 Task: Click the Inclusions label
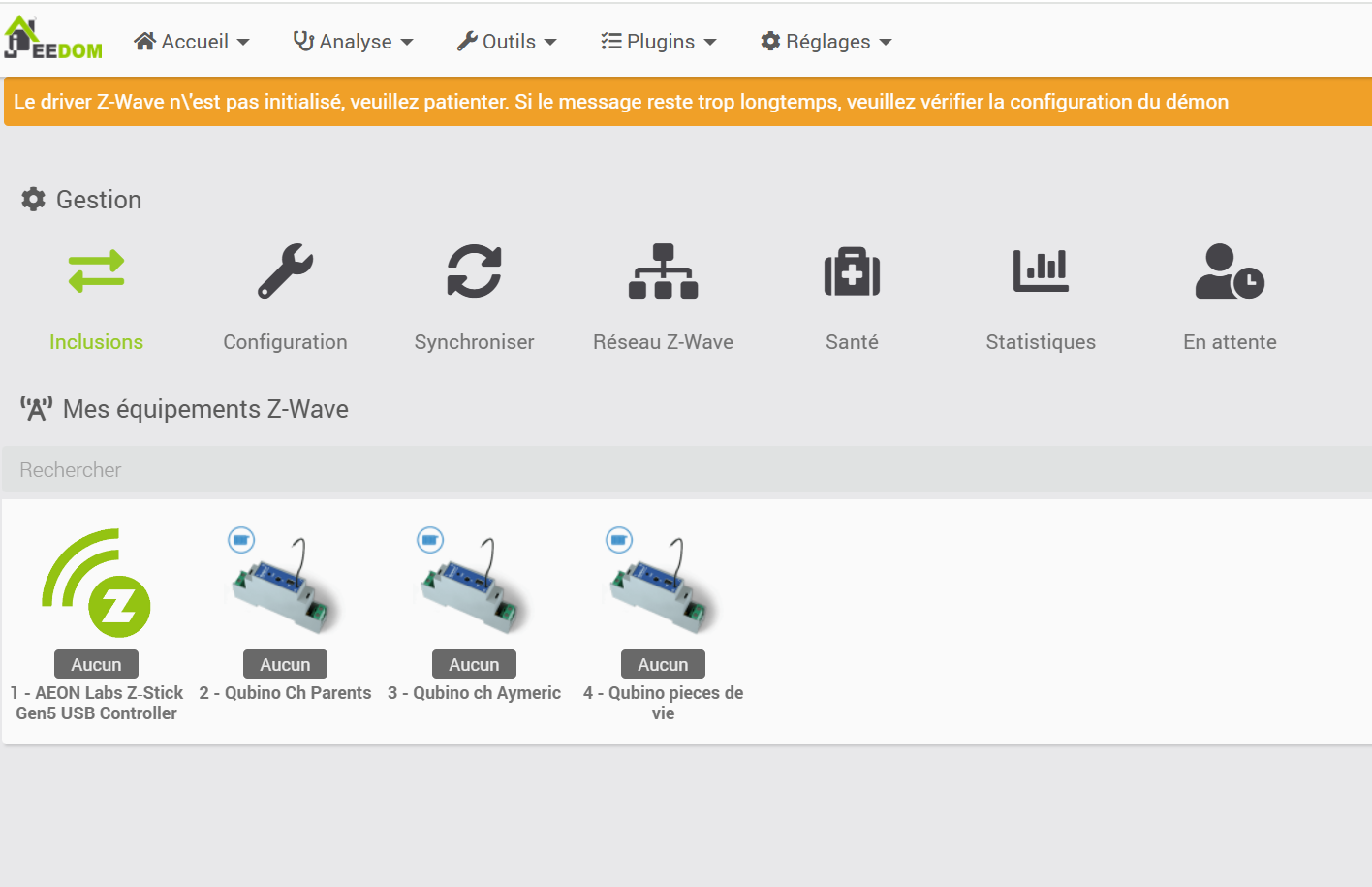pos(96,342)
